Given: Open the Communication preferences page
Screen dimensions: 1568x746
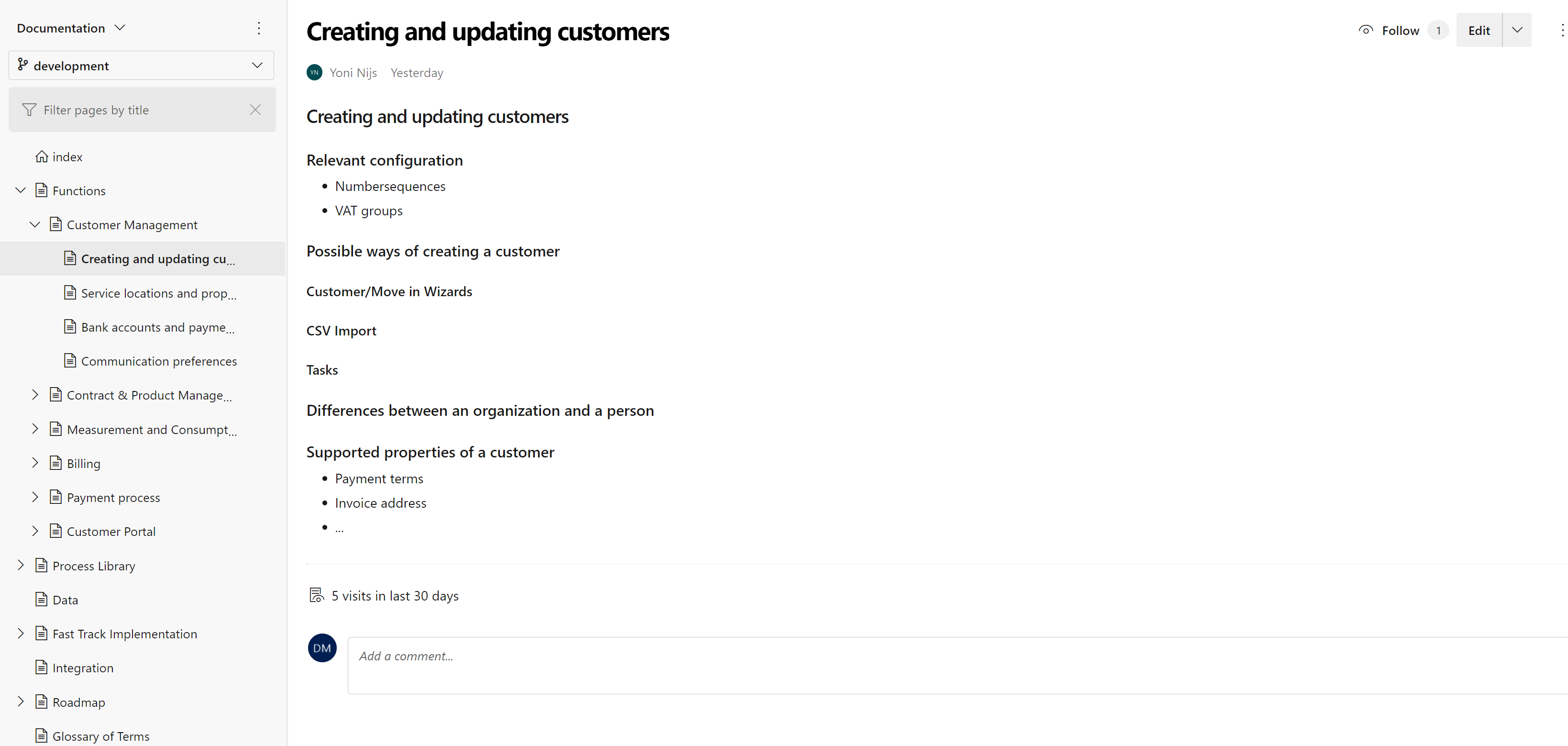Looking at the screenshot, I should click(x=159, y=360).
